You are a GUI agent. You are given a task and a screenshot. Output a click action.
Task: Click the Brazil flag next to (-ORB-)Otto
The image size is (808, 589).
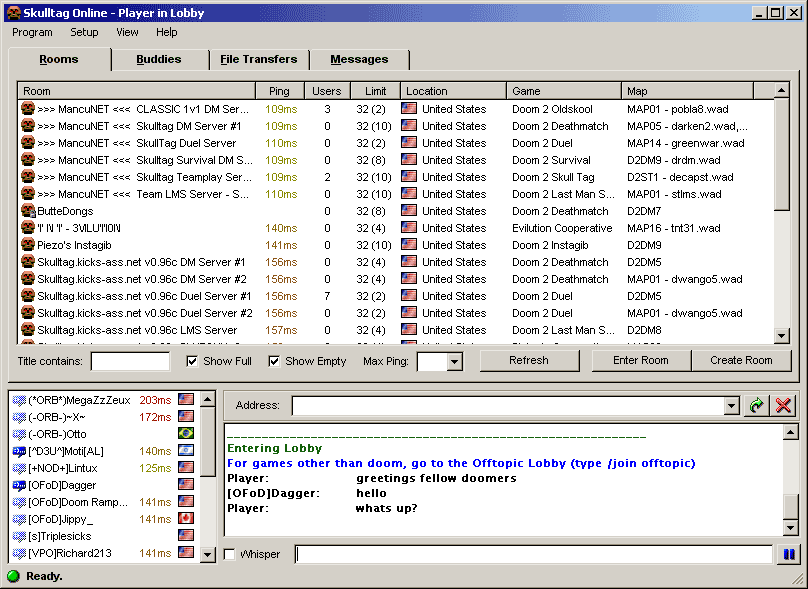[x=185, y=434]
